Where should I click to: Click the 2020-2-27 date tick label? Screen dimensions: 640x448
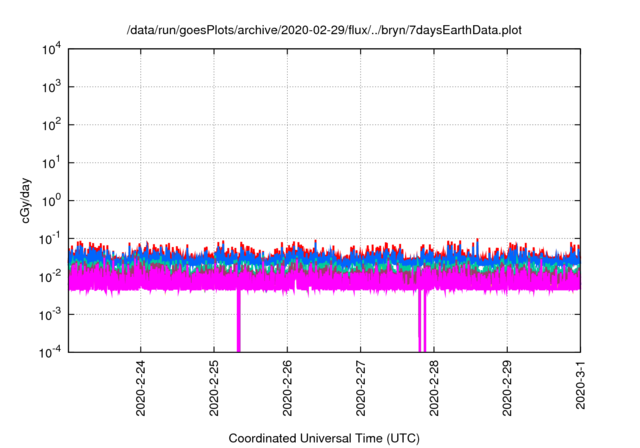pos(360,388)
